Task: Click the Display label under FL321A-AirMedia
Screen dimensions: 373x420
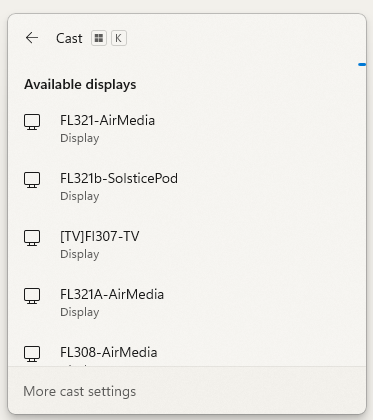Action: click(x=80, y=312)
